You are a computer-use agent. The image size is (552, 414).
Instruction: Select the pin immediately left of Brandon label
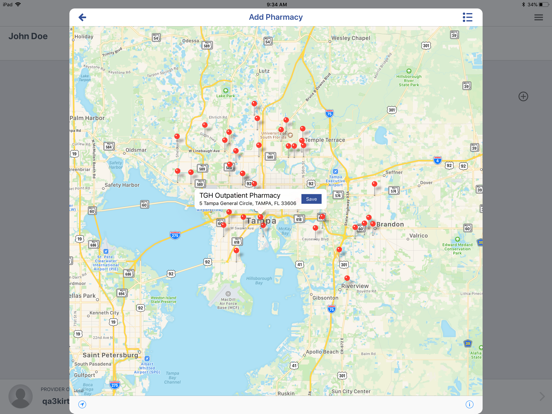coord(373,224)
